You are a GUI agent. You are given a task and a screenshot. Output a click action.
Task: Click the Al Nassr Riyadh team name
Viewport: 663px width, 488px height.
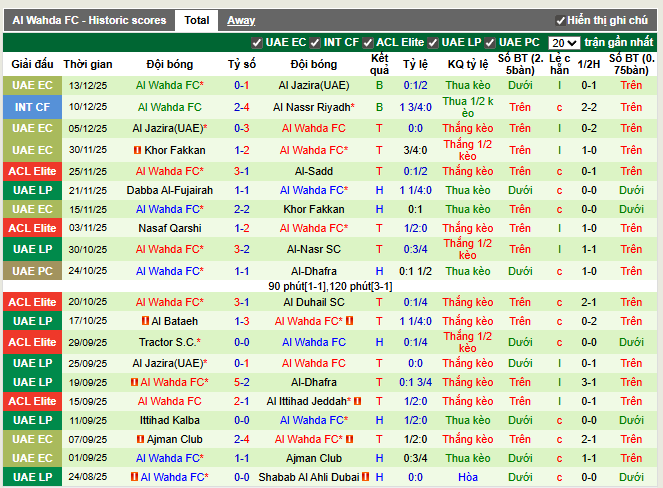pyautogui.click(x=314, y=107)
